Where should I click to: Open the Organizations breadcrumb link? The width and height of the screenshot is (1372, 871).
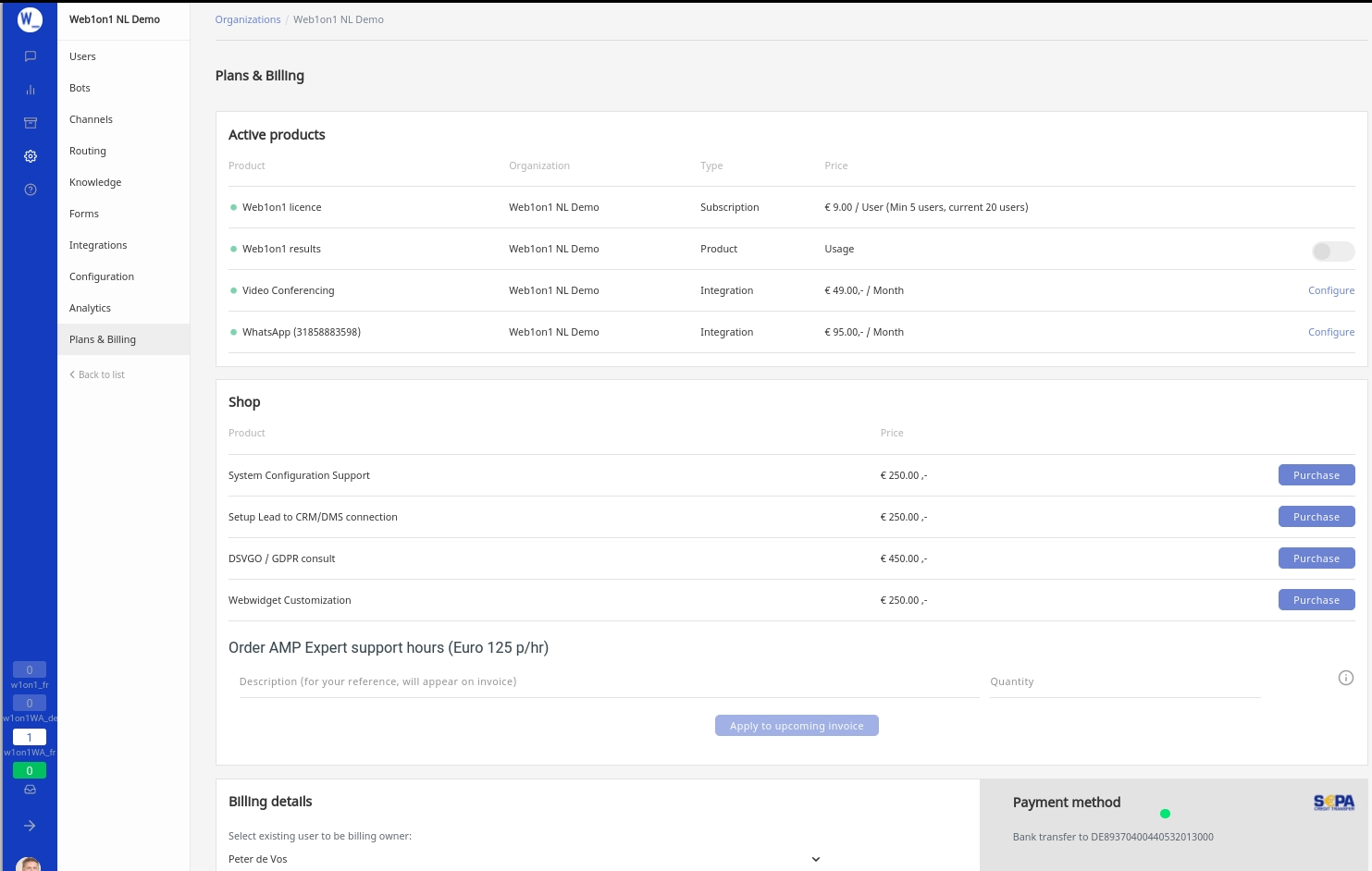tap(248, 19)
